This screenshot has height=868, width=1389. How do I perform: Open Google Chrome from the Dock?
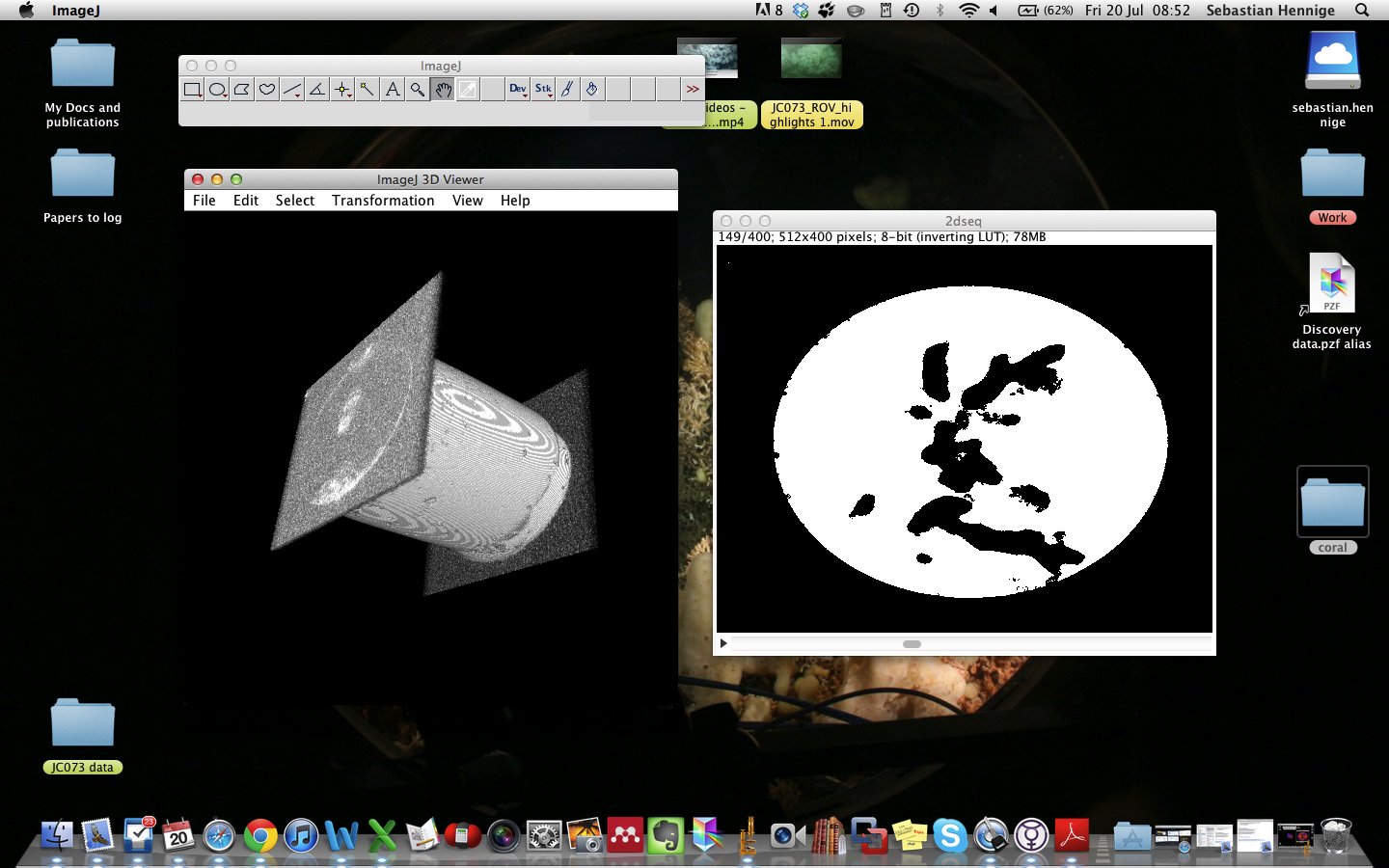coord(260,835)
